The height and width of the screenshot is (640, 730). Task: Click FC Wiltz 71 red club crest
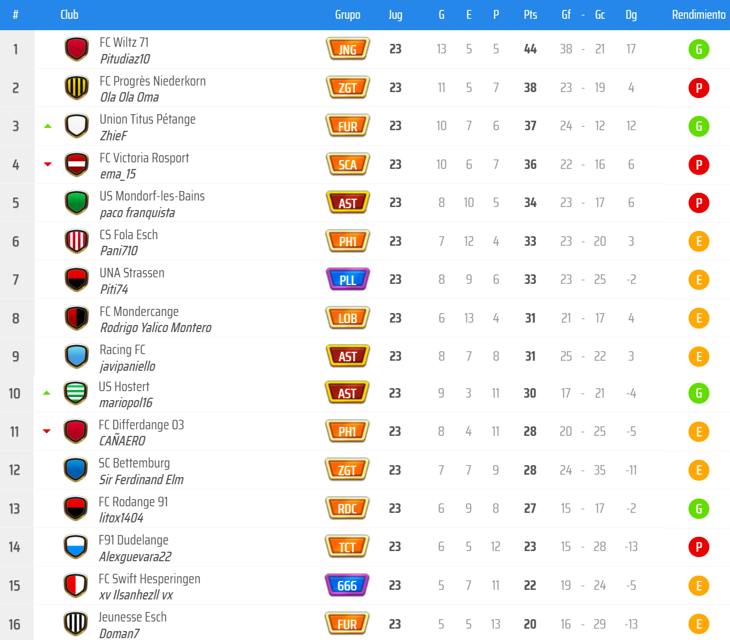(77, 49)
